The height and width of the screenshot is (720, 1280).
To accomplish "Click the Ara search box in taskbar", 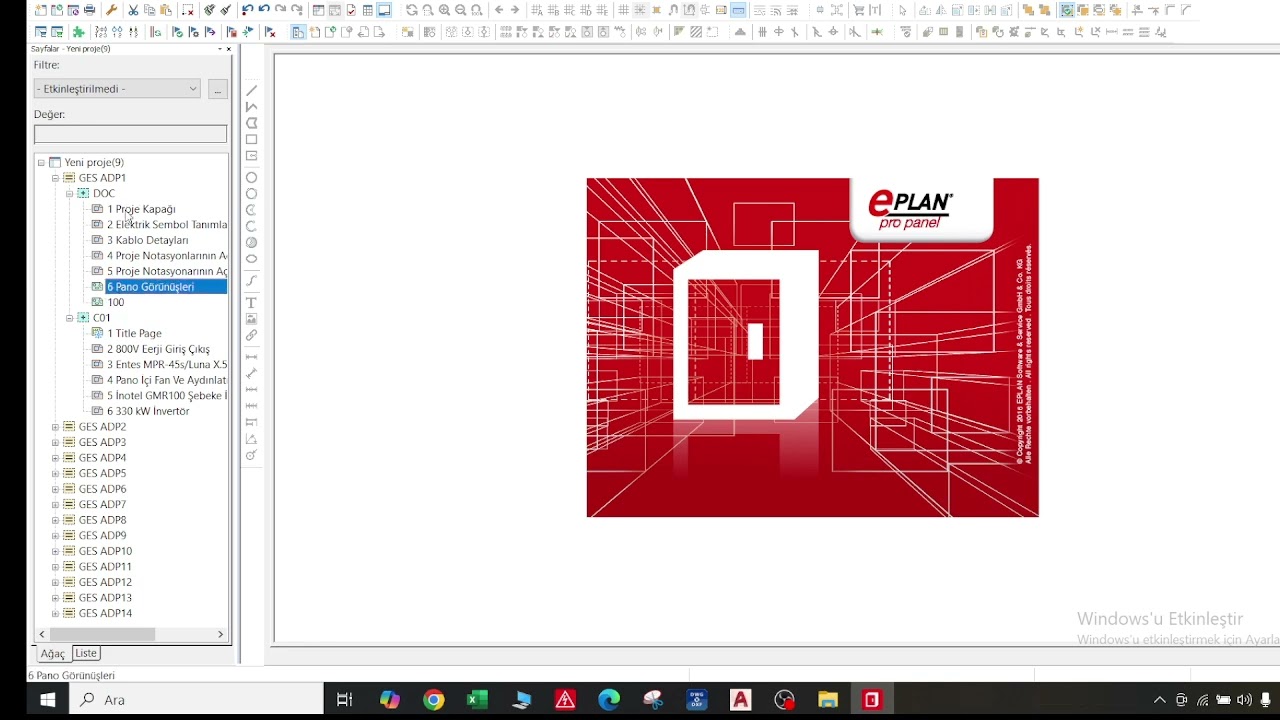I will [196, 700].
